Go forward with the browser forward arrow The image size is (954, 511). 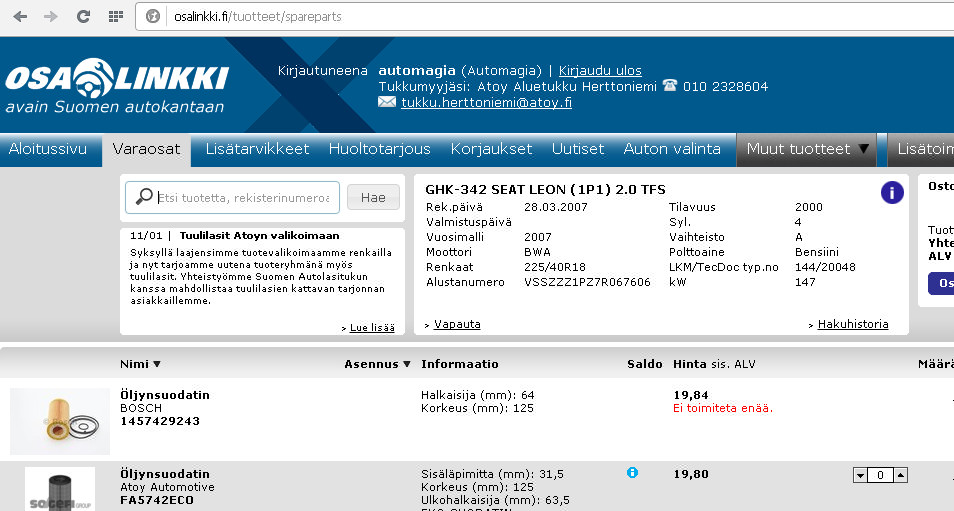click(x=51, y=16)
